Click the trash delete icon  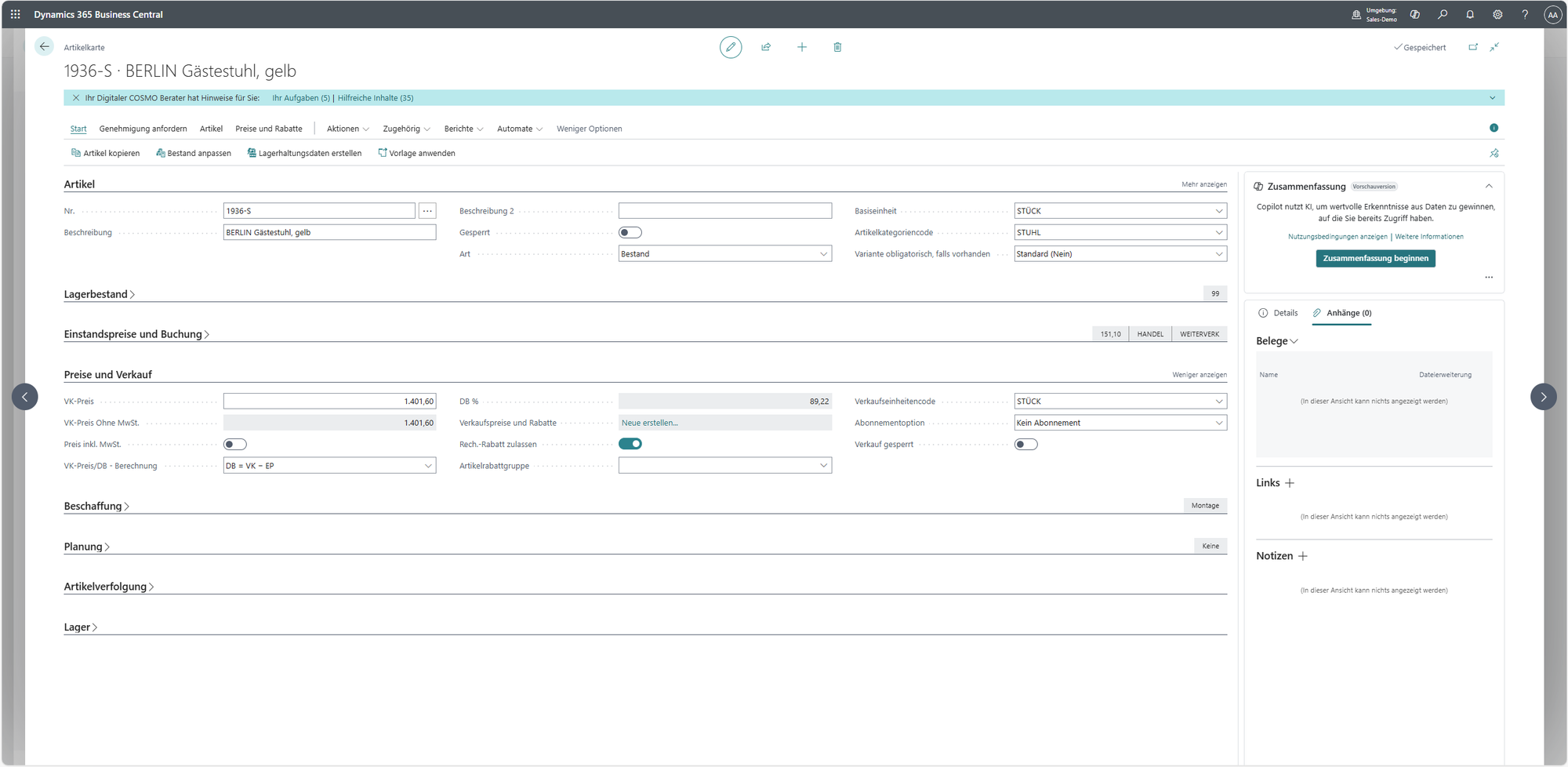tap(837, 47)
